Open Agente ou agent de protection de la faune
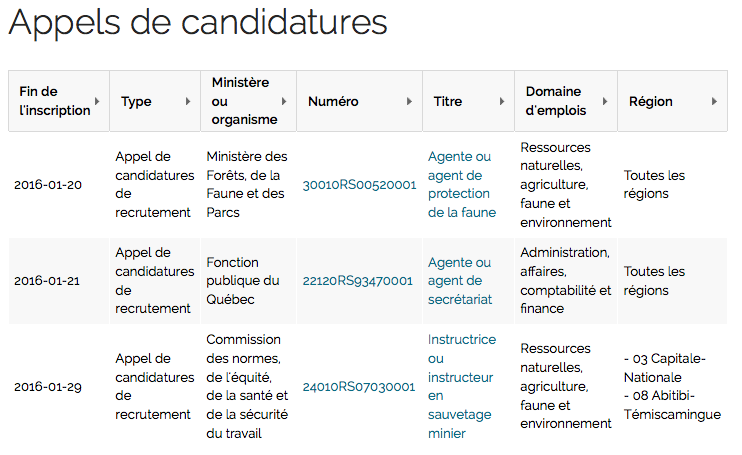Viewport: 742px width, 455px height. coord(461,185)
